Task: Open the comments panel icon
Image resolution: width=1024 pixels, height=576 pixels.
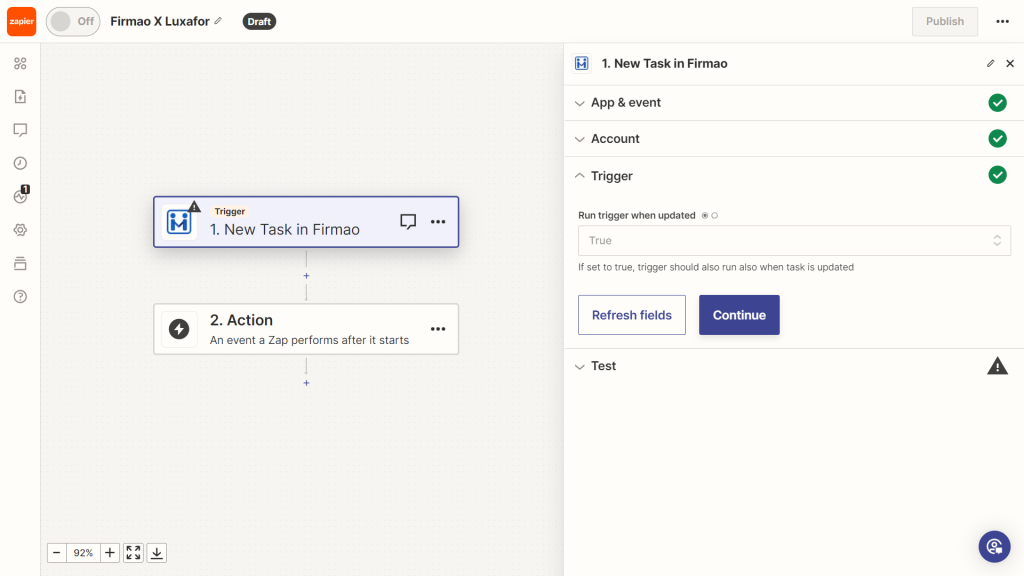Action: point(20,129)
